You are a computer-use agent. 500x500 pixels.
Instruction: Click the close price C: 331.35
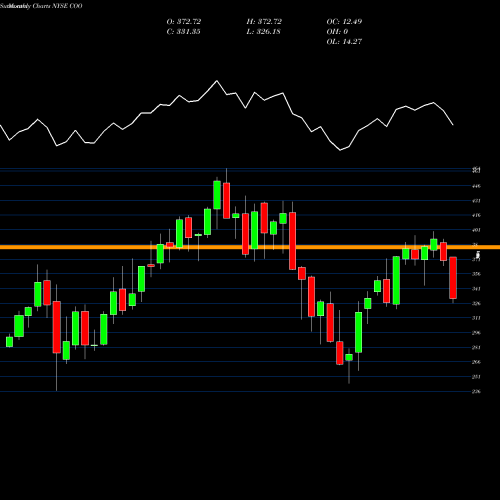[183, 31]
